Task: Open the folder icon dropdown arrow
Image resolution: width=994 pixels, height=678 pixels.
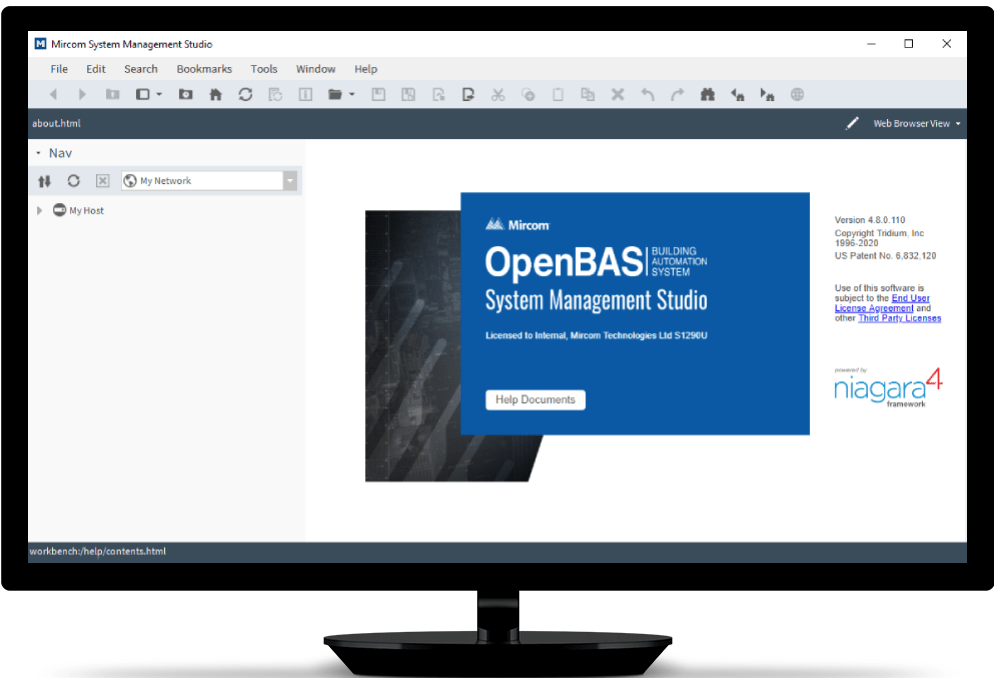Action: pos(352,94)
